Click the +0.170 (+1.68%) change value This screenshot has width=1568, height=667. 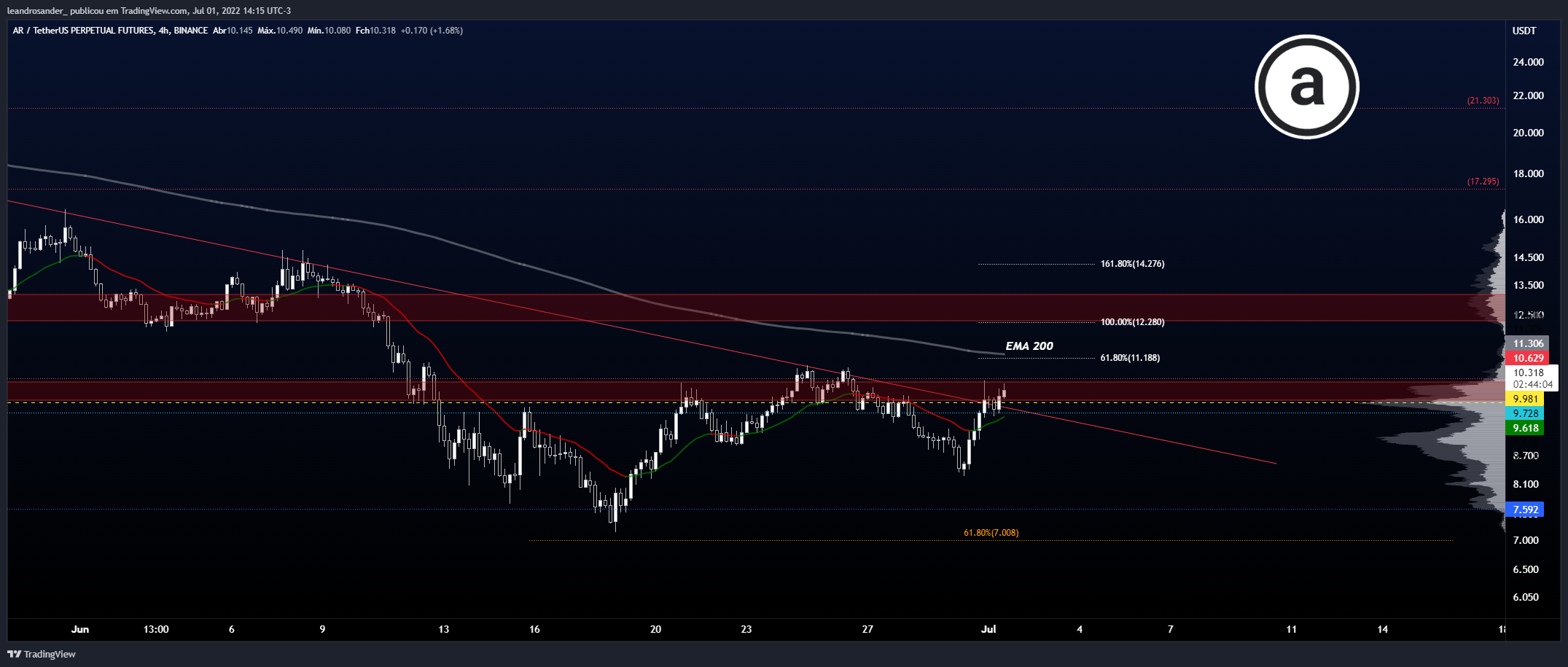click(432, 31)
